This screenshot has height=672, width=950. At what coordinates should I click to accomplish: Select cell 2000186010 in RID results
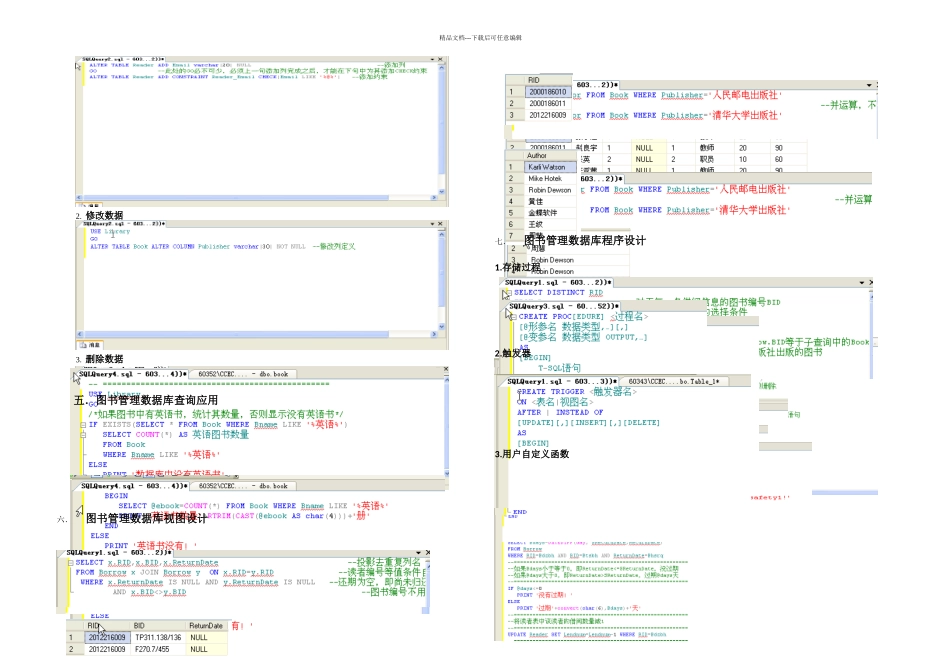tap(547, 91)
